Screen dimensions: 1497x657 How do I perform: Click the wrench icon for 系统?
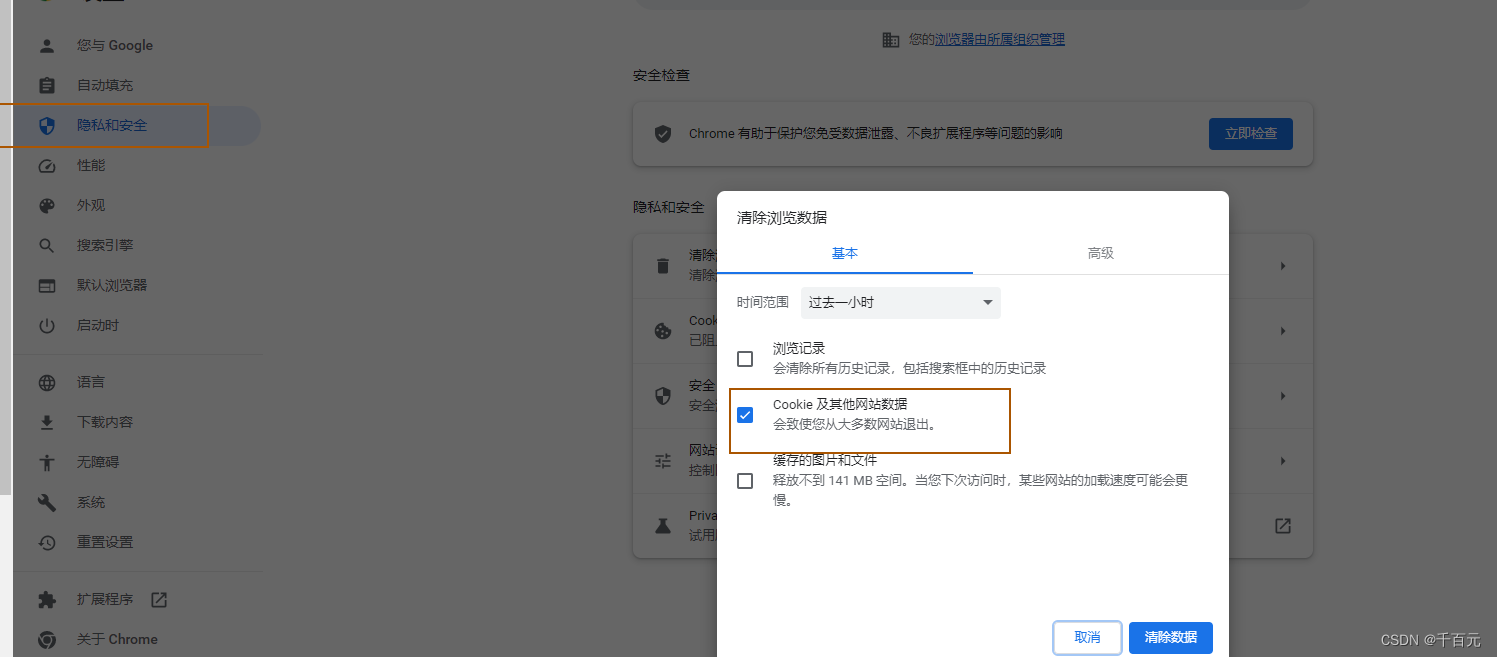tap(47, 502)
